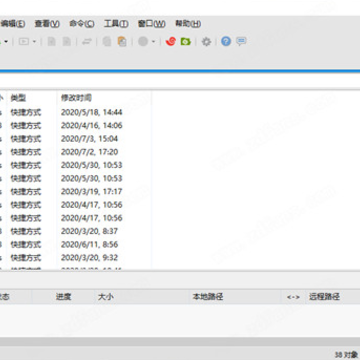Screen dimensions: 360x360
Task: Select the file modified 2020/5/18, 14:44
Action: click(x=92, y=112)
